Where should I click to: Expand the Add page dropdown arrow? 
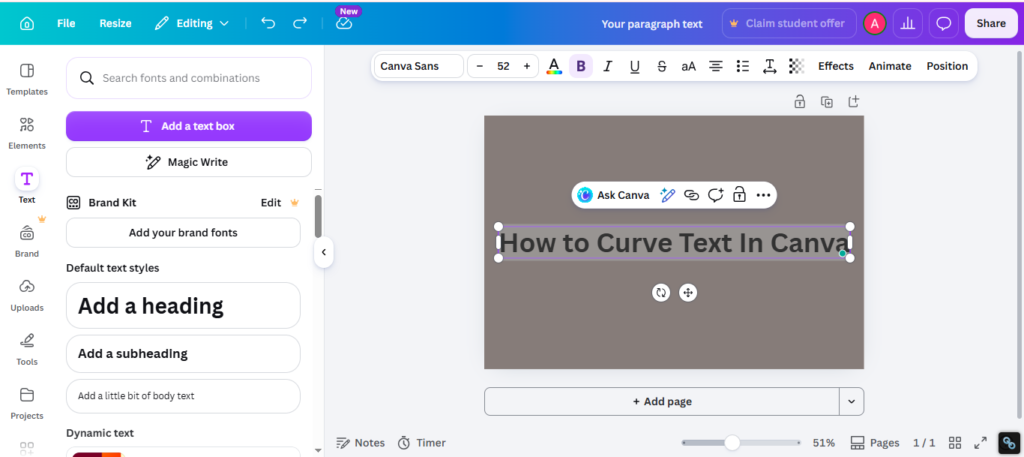[x=852, y=402]
